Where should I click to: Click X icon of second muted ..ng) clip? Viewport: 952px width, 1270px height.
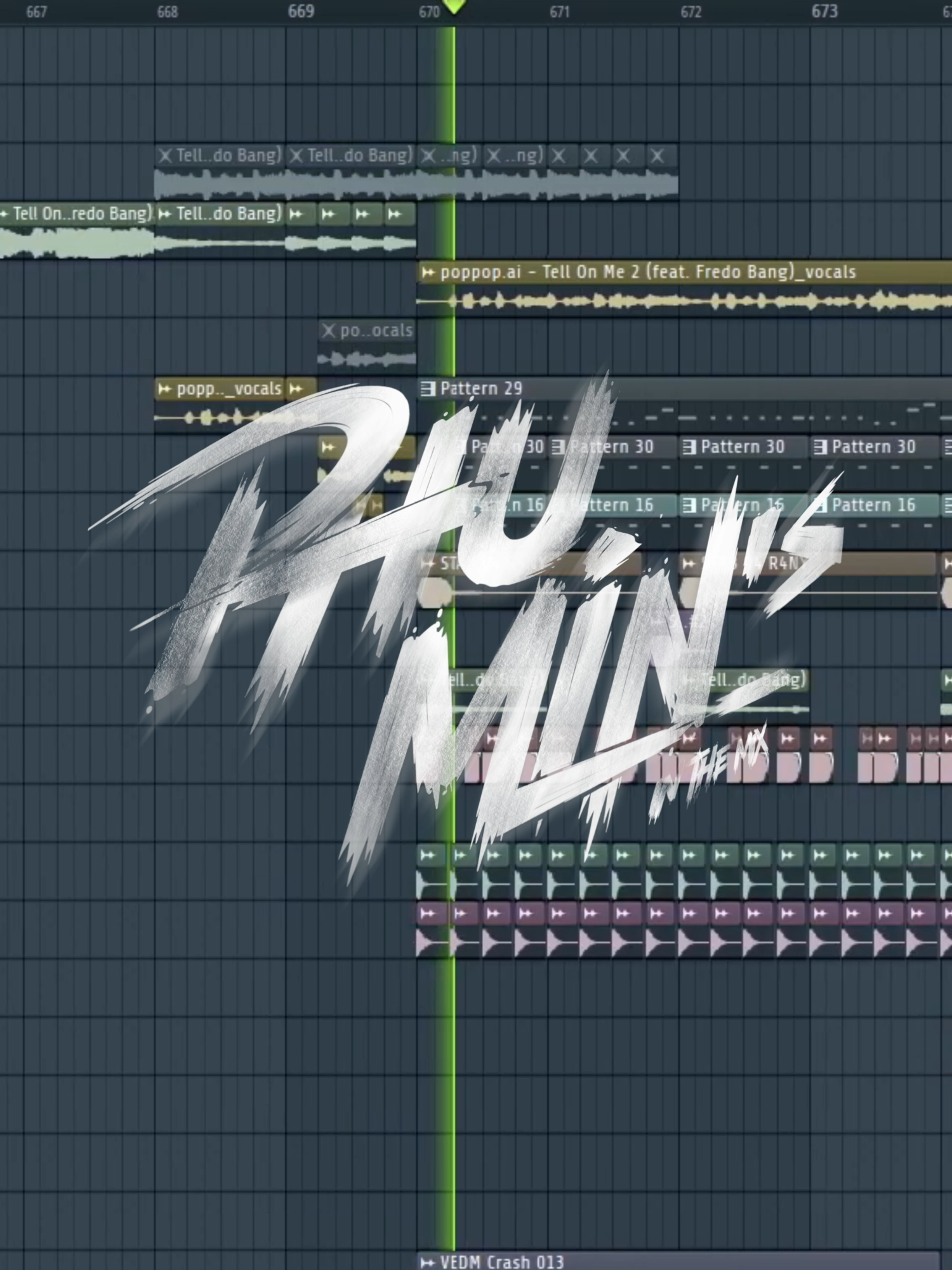pos(494,156)
